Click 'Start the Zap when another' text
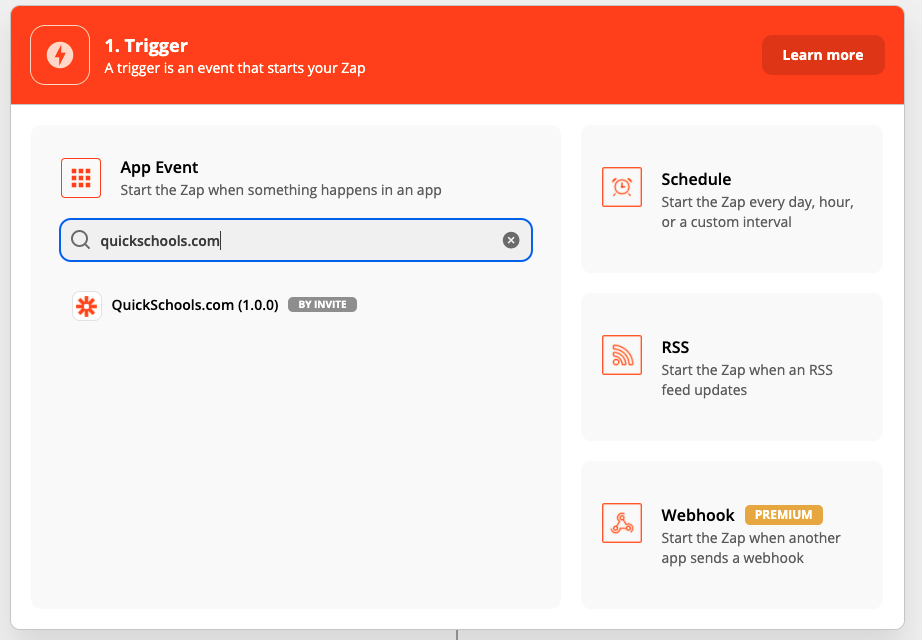Viewport: 922px width, 640px height. [x=751, y=548]
